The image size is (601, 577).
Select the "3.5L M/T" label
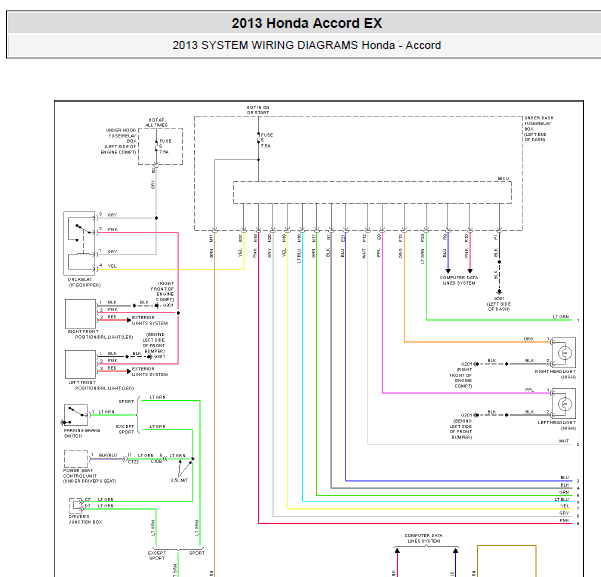pyautogui.click(x=179, y=480)
